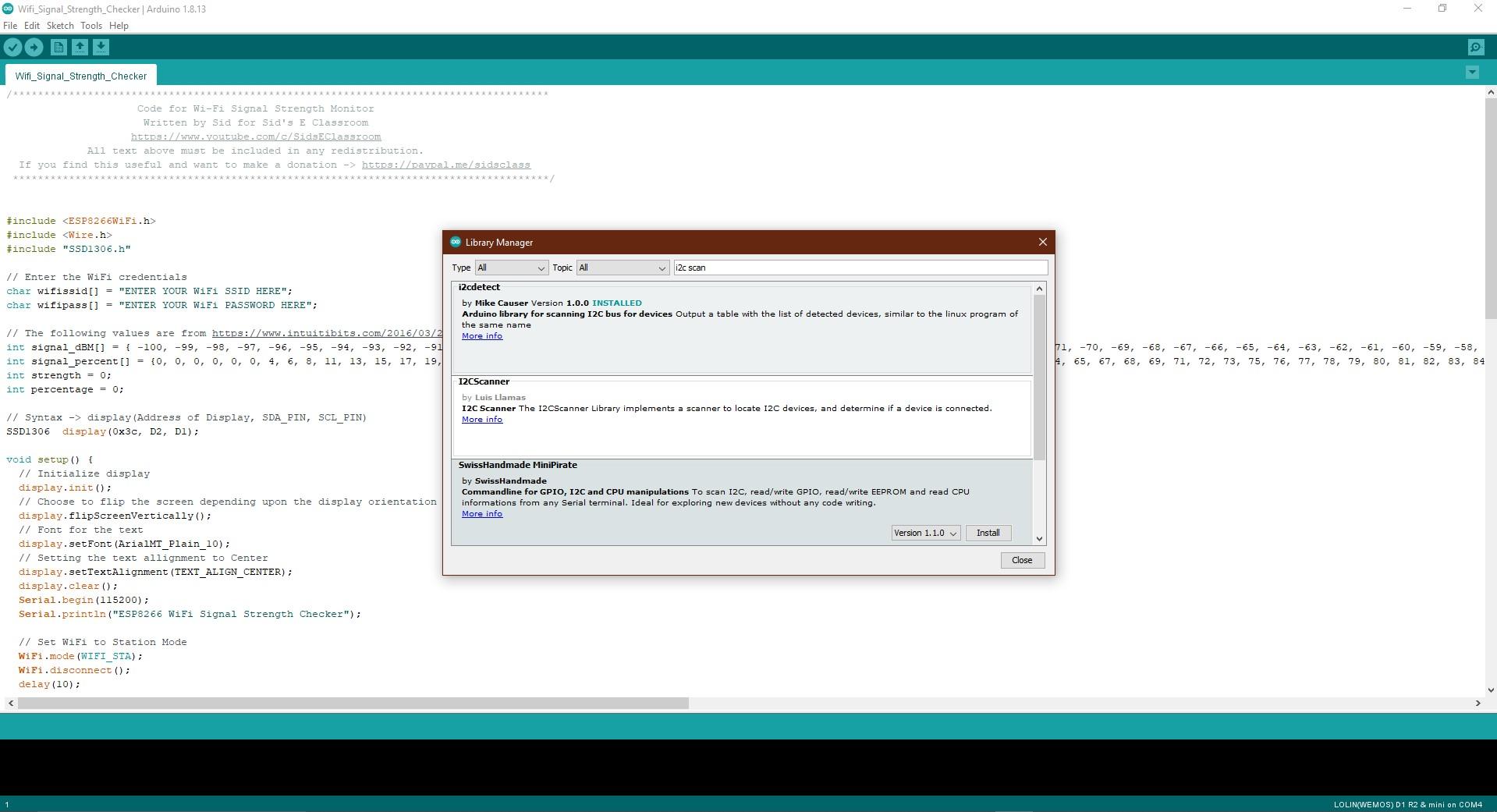Click the '#include <Wire.h>' code line
Viewport: 1497px width, 812px height.
59,235
